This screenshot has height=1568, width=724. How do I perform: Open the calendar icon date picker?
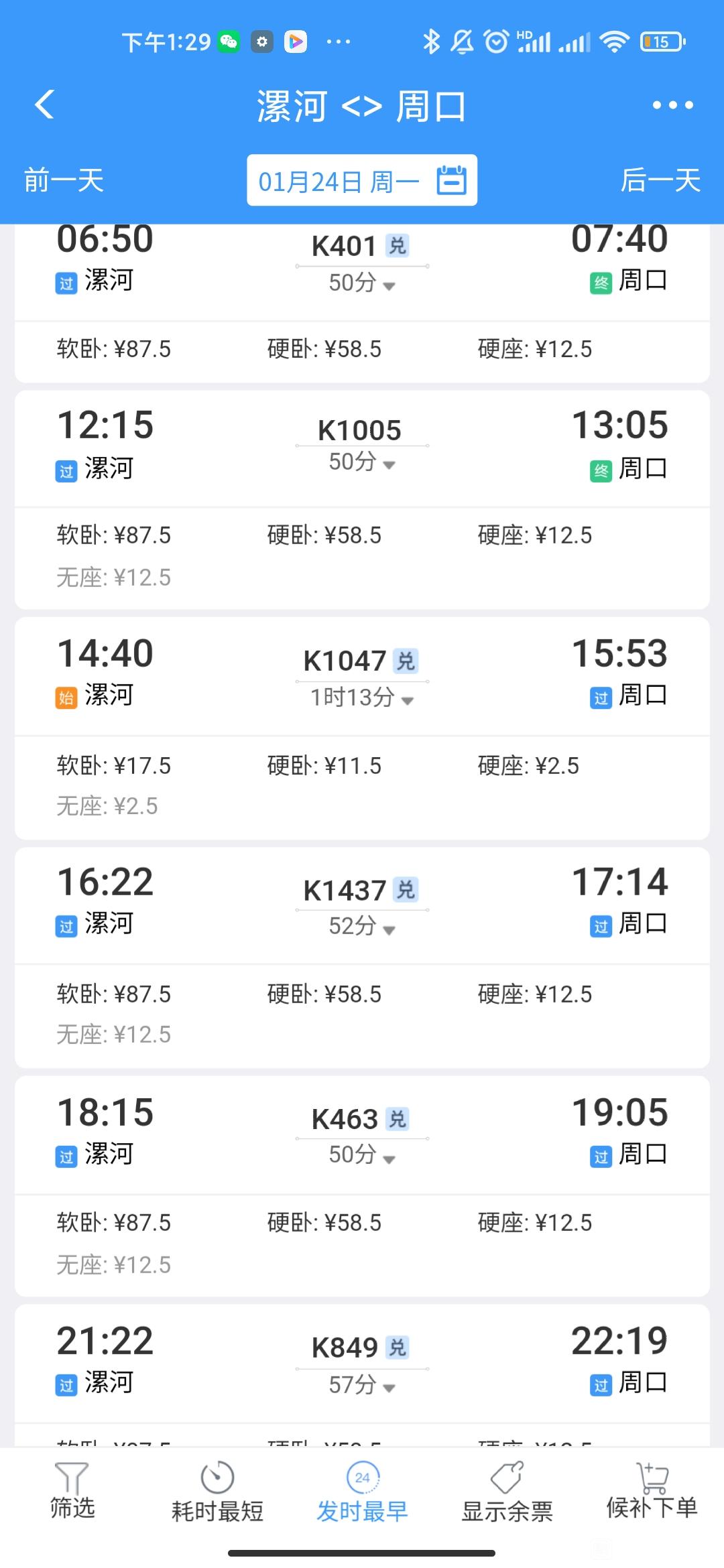coord(451,180)
